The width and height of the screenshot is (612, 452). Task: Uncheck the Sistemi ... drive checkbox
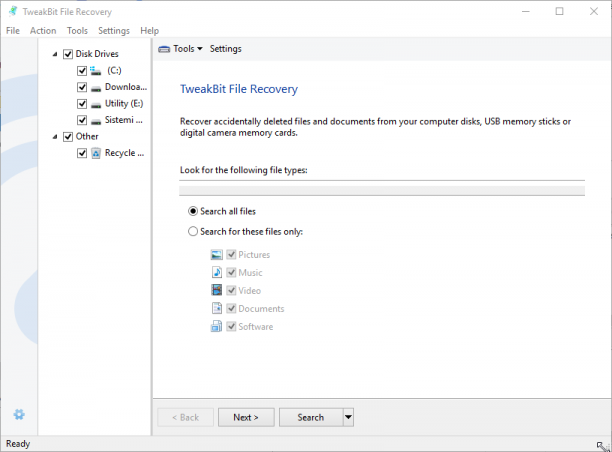pos(82,120)
